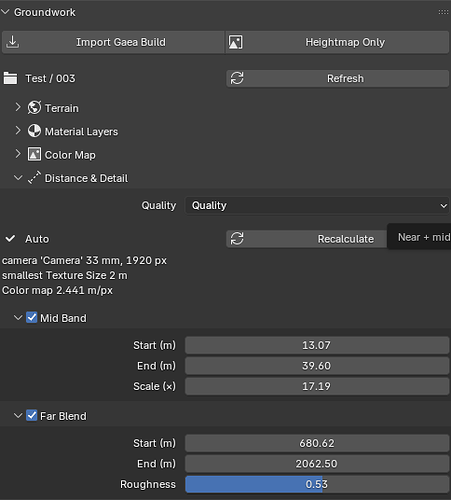This screenshot has width=451, height=500.
Task: Click the Heightmap Only button
Action: click(x=337, y=42)
